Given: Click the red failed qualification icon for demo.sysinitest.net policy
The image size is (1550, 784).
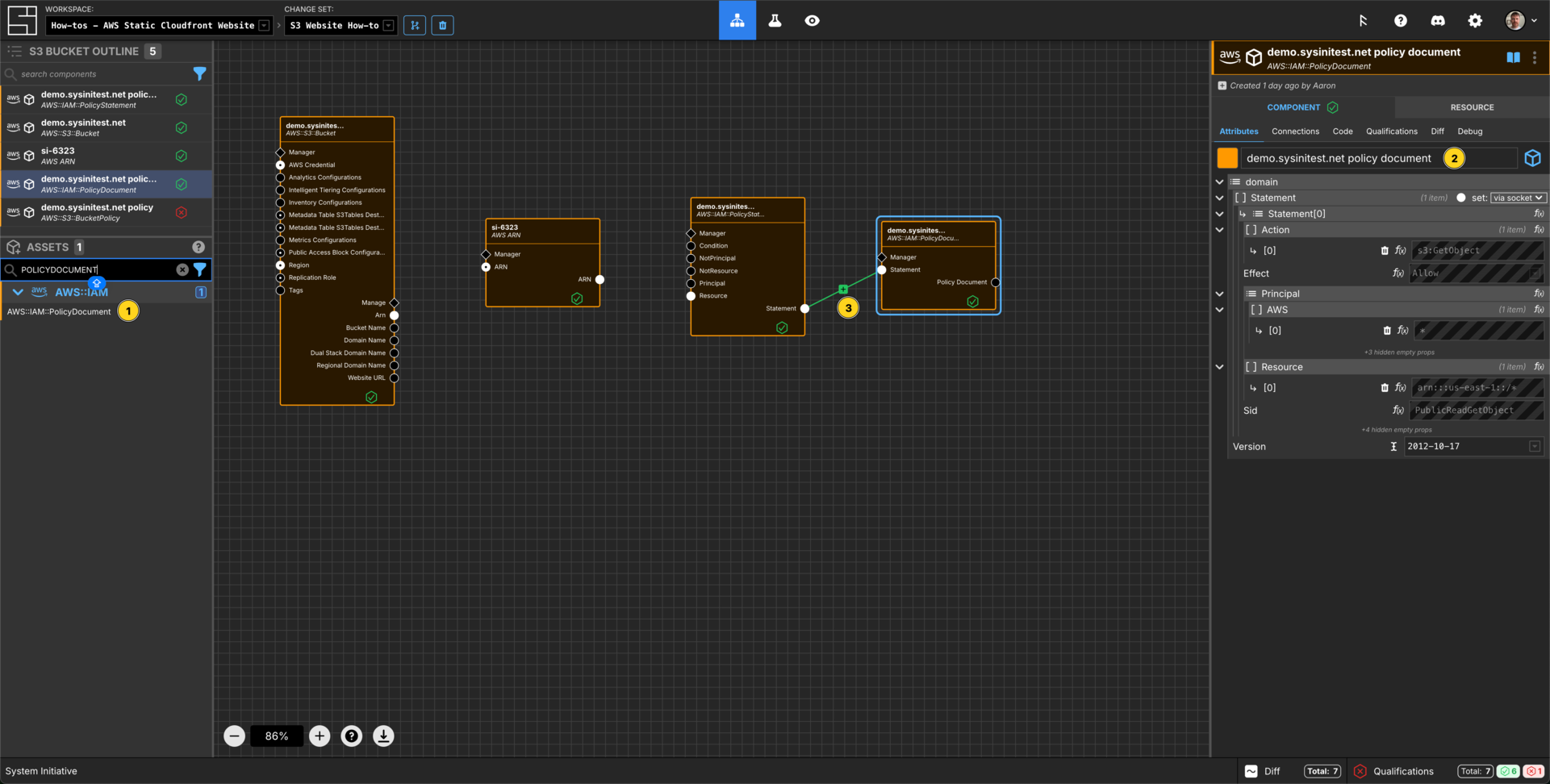Looking at the screenshot, I should point(182,213).
